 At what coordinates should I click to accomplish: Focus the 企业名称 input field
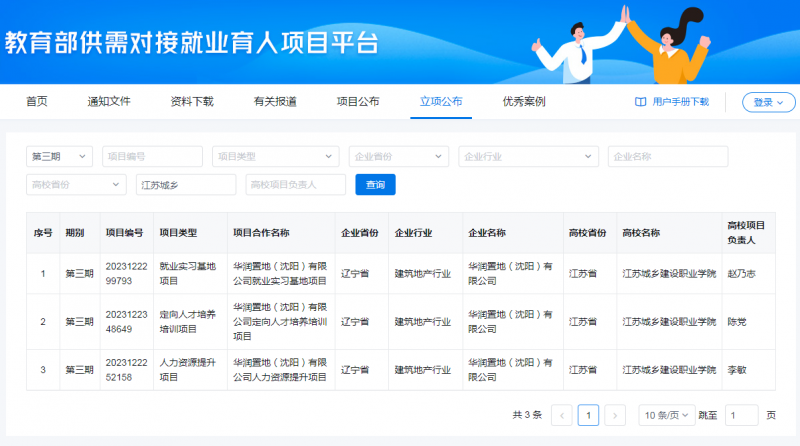tap(667, 157)
